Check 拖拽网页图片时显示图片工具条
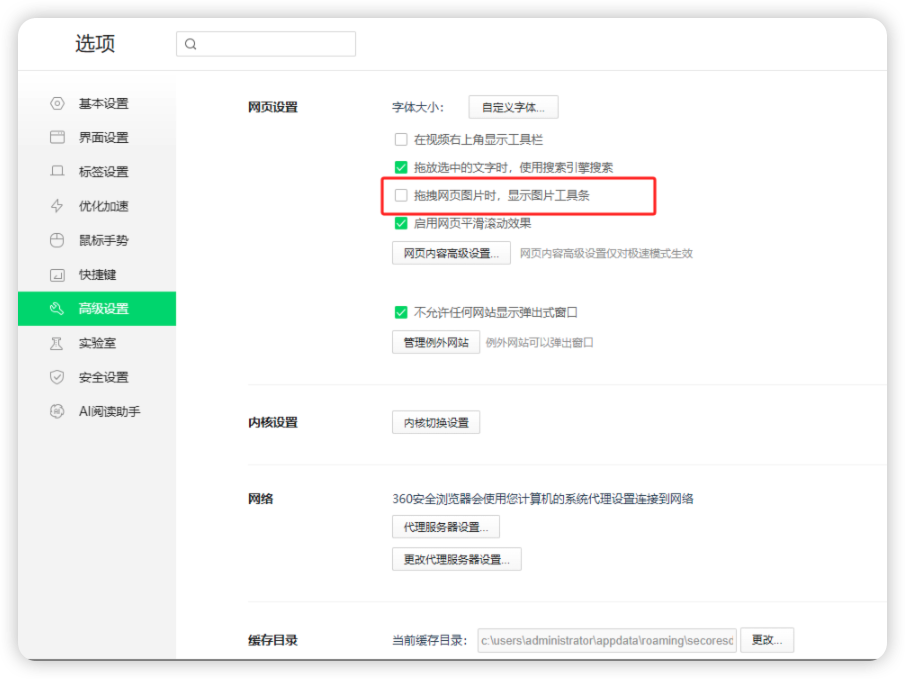The width and height of the screenshot is (905, 679). (x=401, y=195)
